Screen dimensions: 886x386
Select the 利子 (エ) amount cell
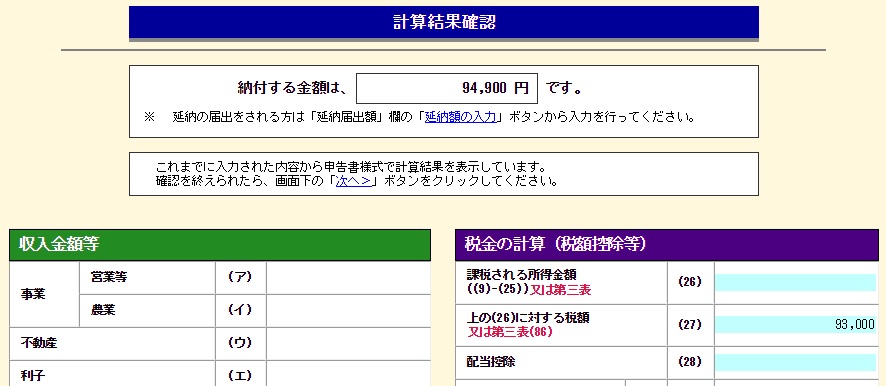click(x=348, y=374)
